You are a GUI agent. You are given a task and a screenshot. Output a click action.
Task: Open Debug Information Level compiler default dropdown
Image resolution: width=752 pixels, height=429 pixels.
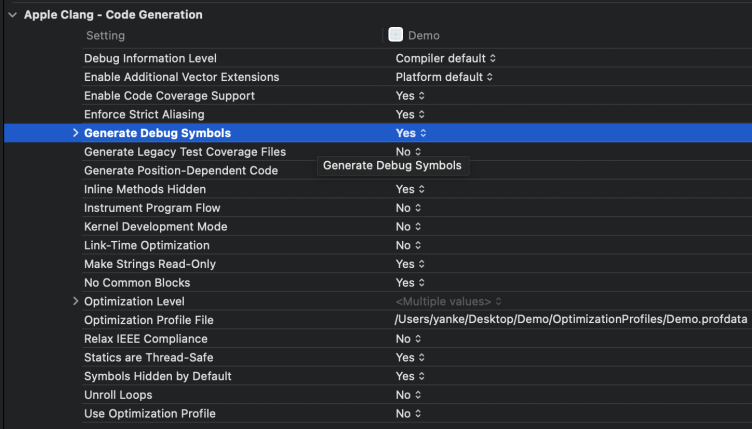click(x=445, y=58)
